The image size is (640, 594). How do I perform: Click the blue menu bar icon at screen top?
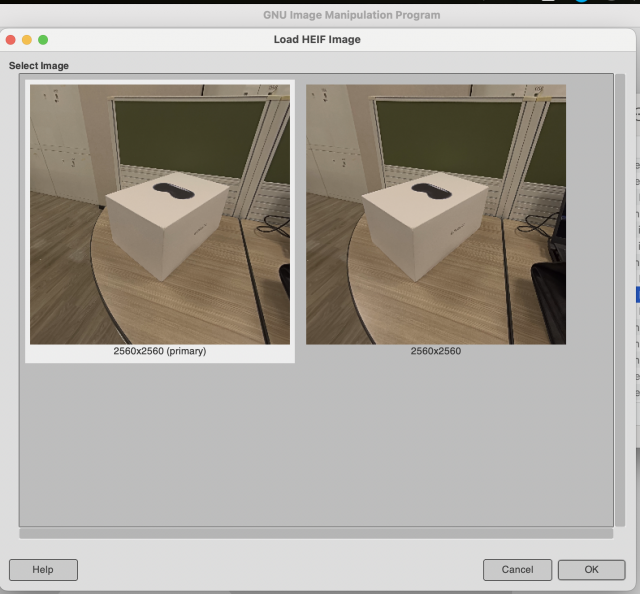(581, 1)
